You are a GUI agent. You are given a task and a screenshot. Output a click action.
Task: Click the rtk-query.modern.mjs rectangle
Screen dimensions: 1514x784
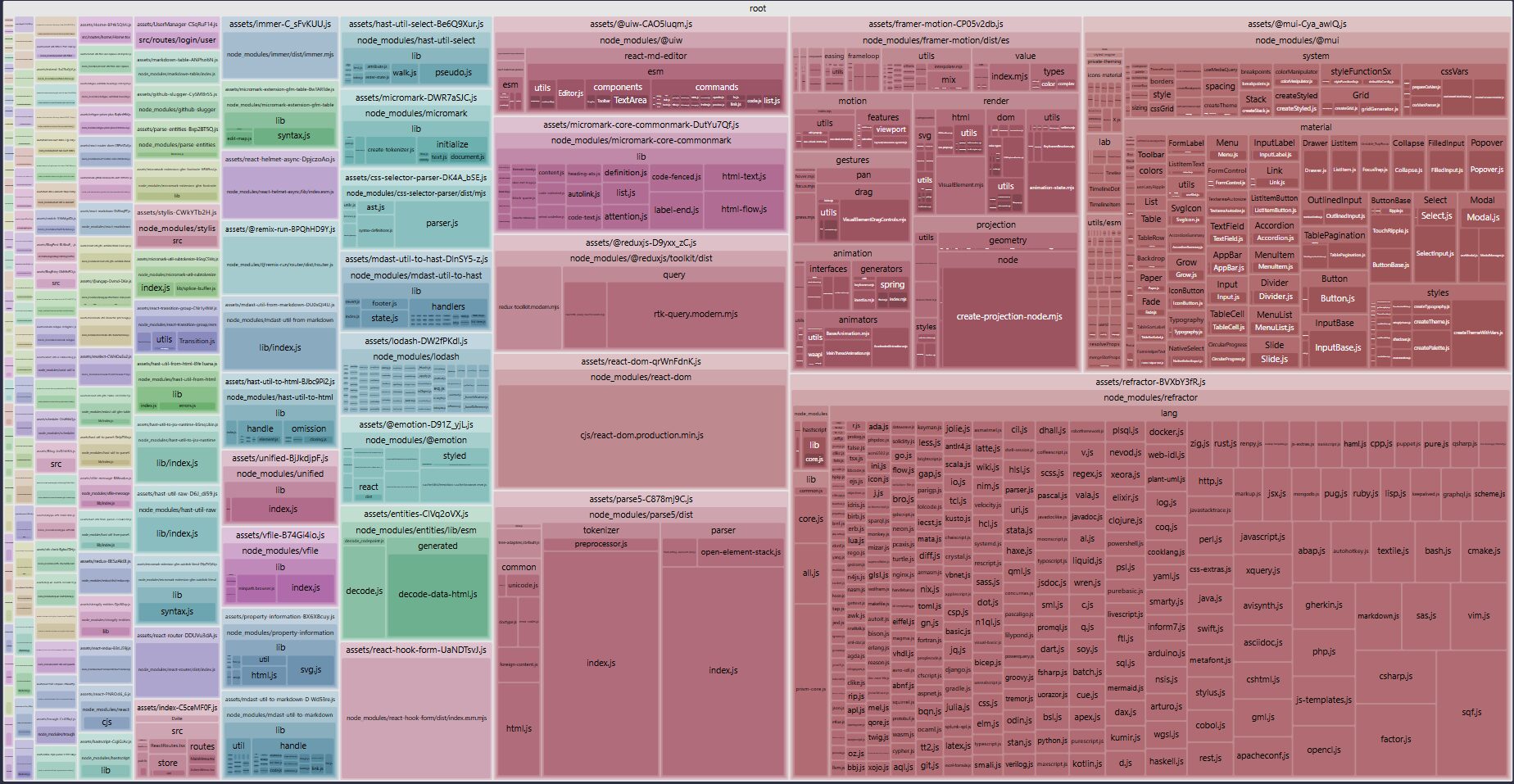coord(696,314)
